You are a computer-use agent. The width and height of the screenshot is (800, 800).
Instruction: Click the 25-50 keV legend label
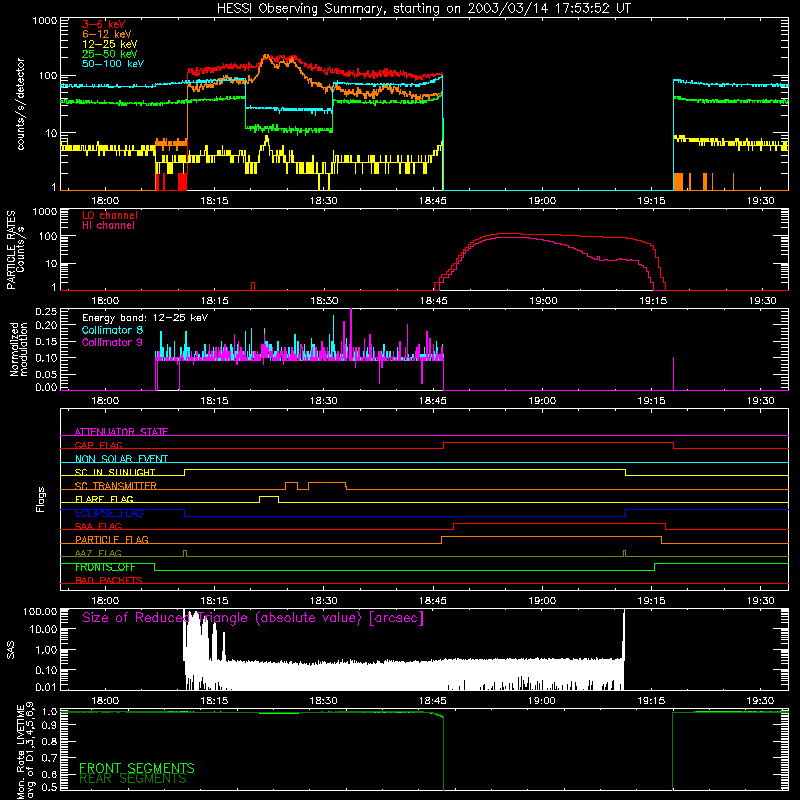point(110,54)
